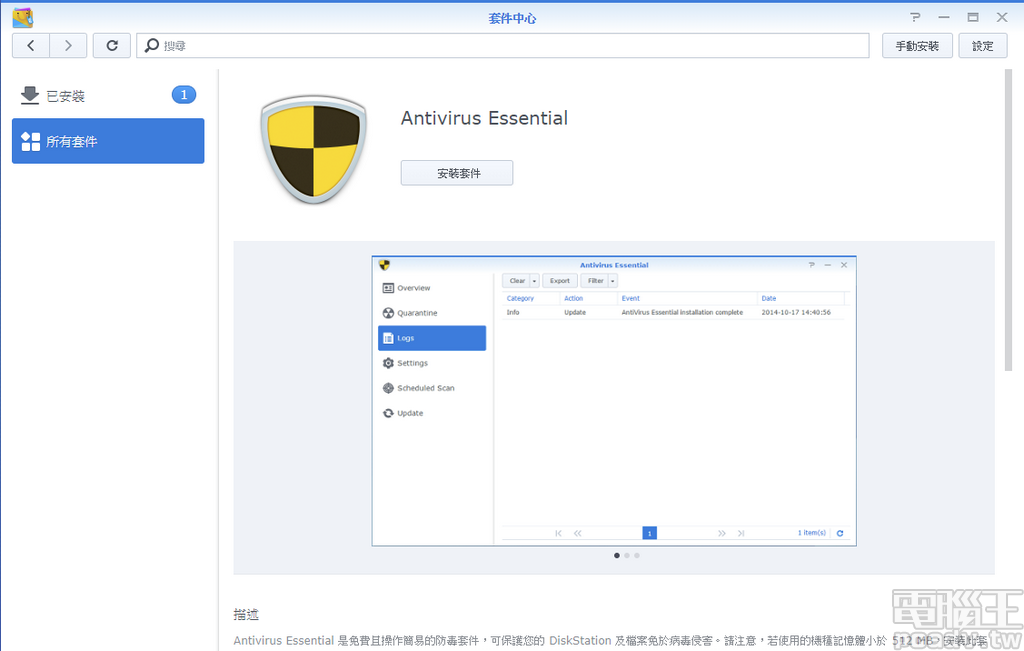This screenshot has width=1024, height=651.
Task: Click the refresh icon in the toolbar
Action: tap(111, 45)
